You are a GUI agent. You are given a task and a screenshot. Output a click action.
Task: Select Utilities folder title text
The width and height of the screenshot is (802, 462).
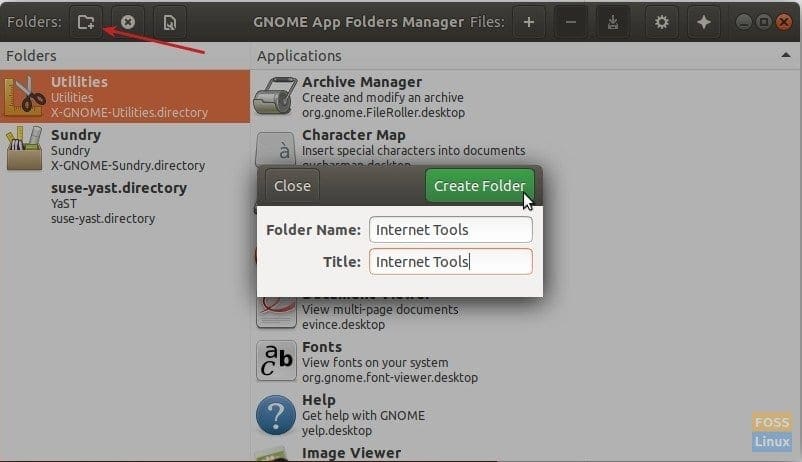79,82
